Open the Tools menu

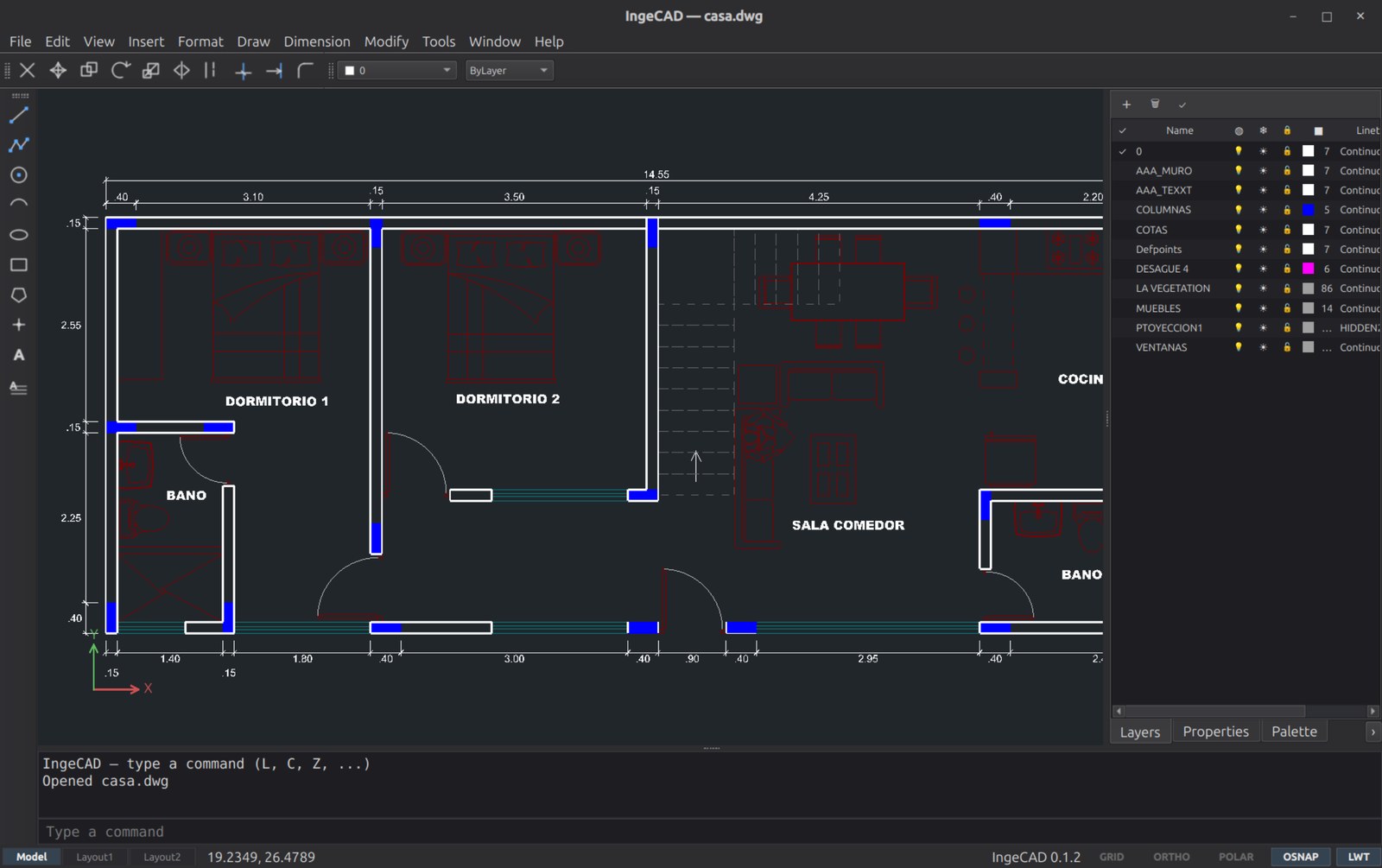[439, 41]
